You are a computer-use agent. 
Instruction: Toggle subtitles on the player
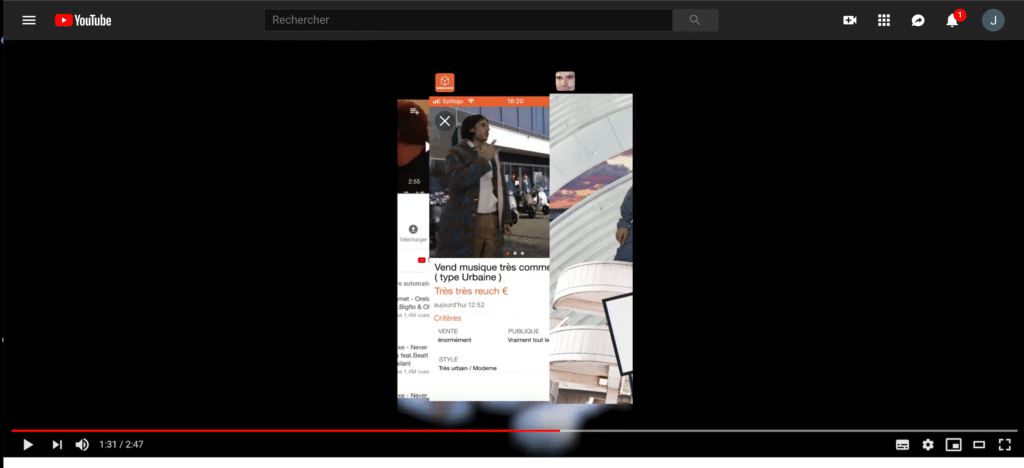click(902, 444)
